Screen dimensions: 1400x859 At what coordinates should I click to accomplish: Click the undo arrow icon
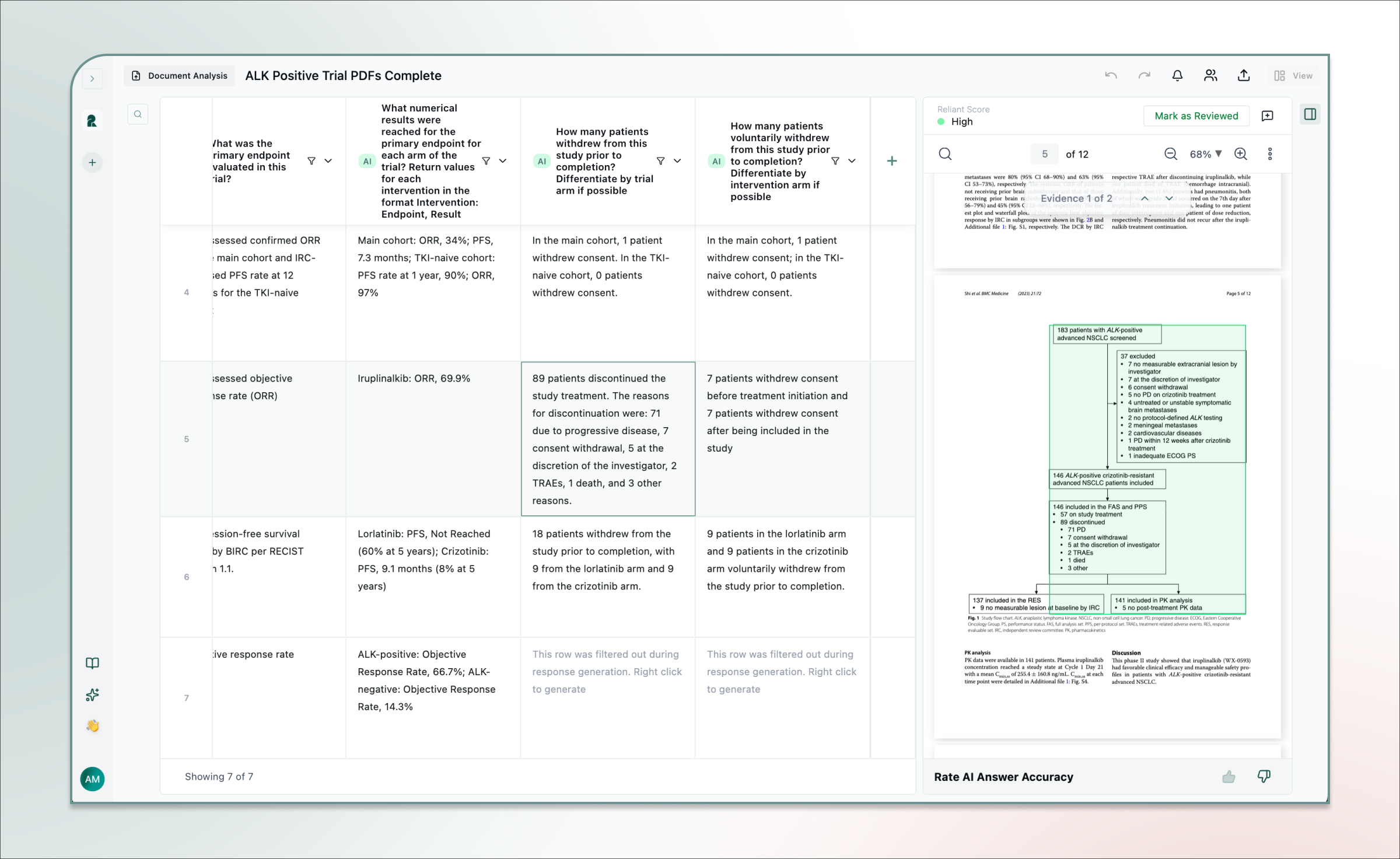pyautogui.click(x=1111, y=76)
